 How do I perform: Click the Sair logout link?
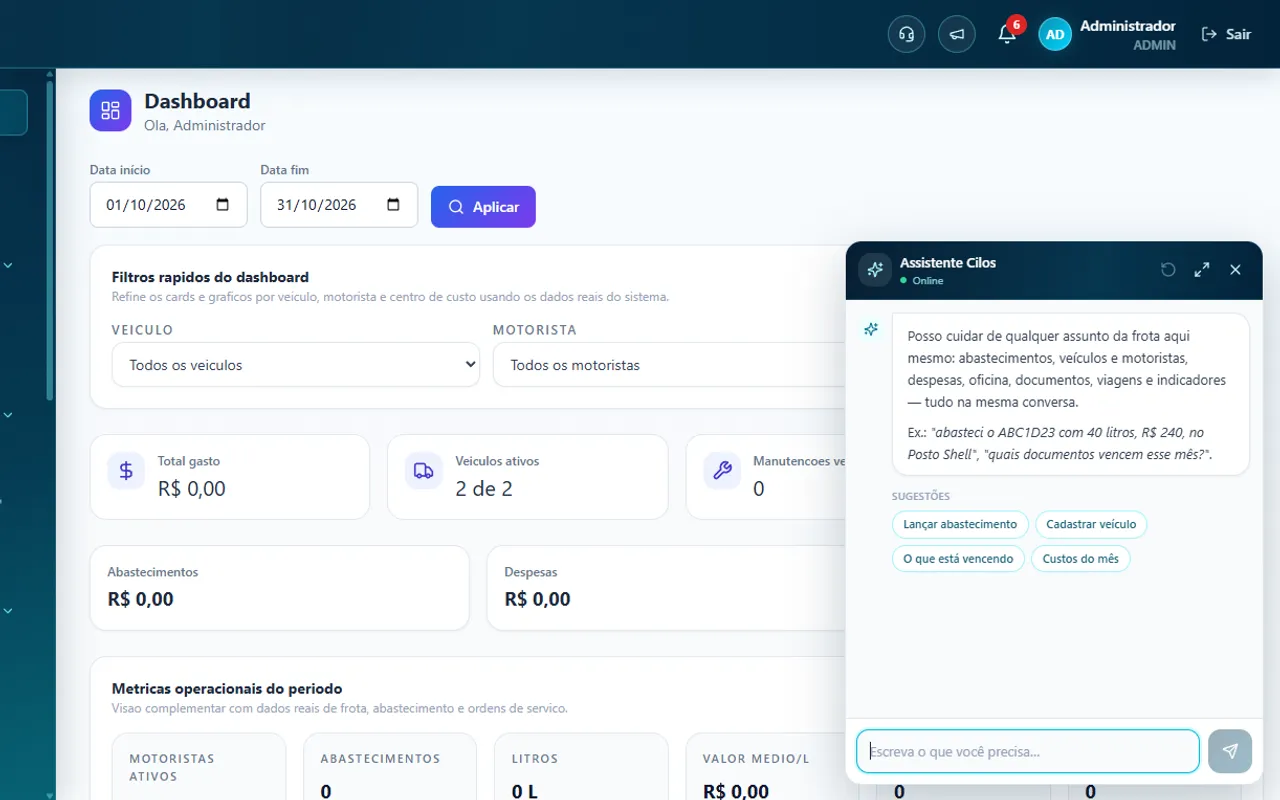[1227, 34]
